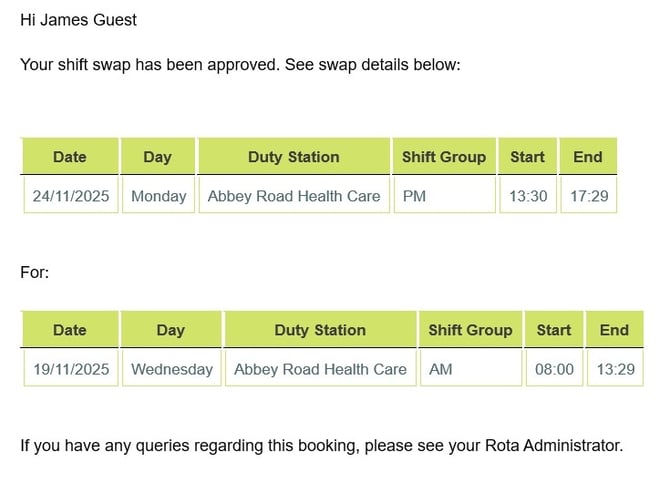Select the Monday day cell

pyautogui.click(x=158, y=196)
